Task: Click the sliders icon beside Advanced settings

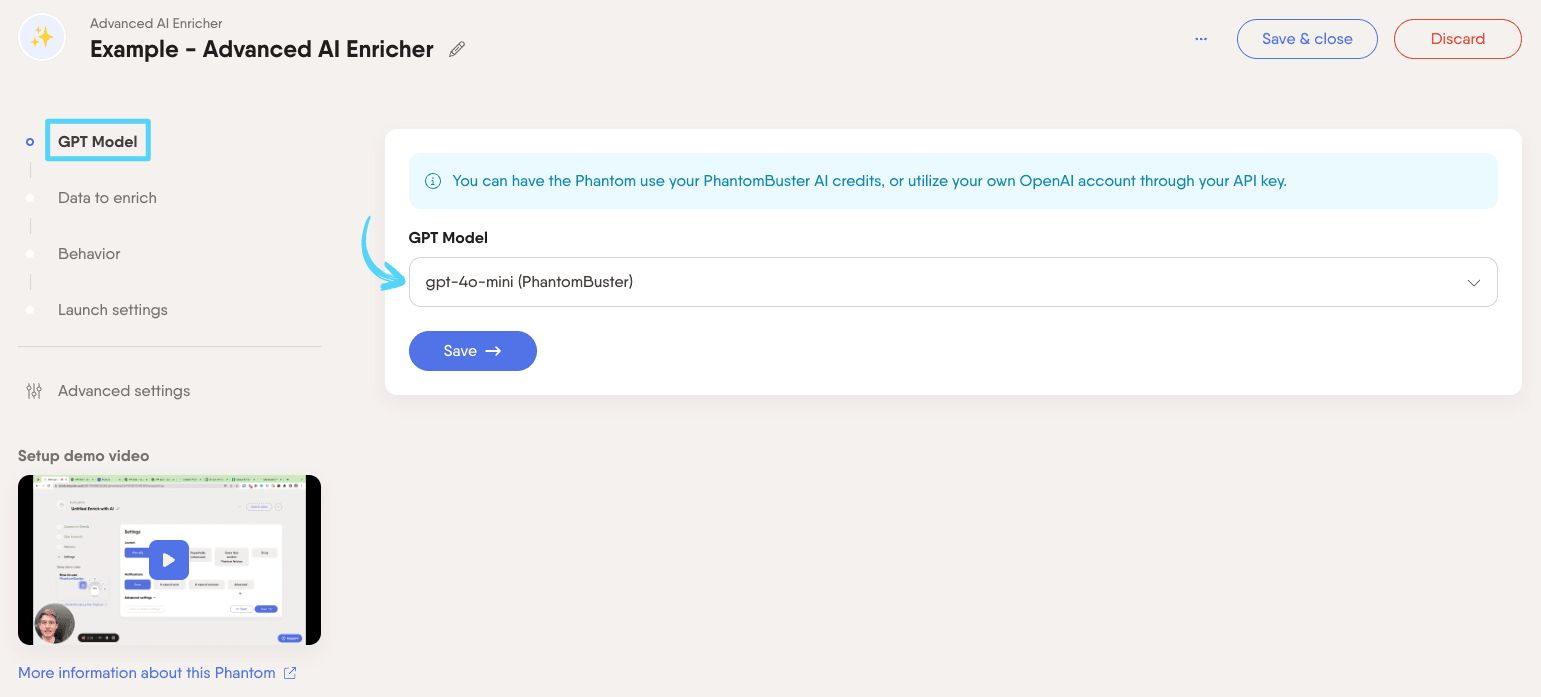Action: pyautogui.click(x=34, y=391)
